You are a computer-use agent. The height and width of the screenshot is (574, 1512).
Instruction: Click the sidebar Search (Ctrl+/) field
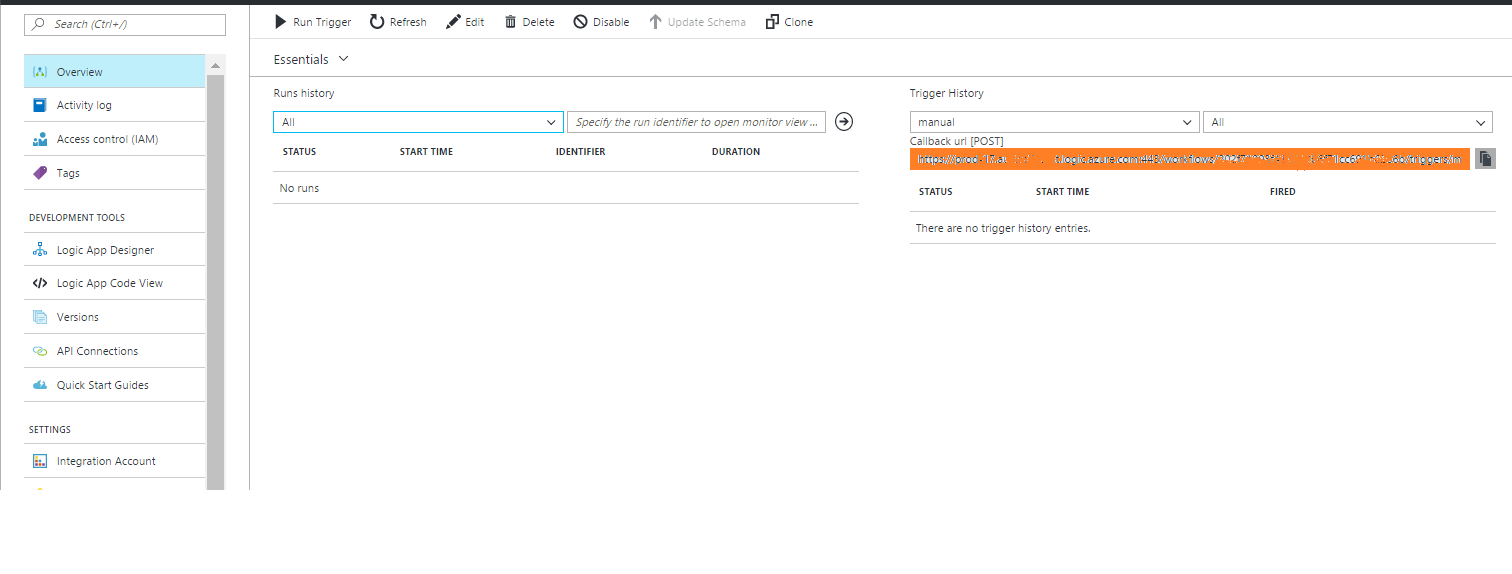tap(125, 24)
